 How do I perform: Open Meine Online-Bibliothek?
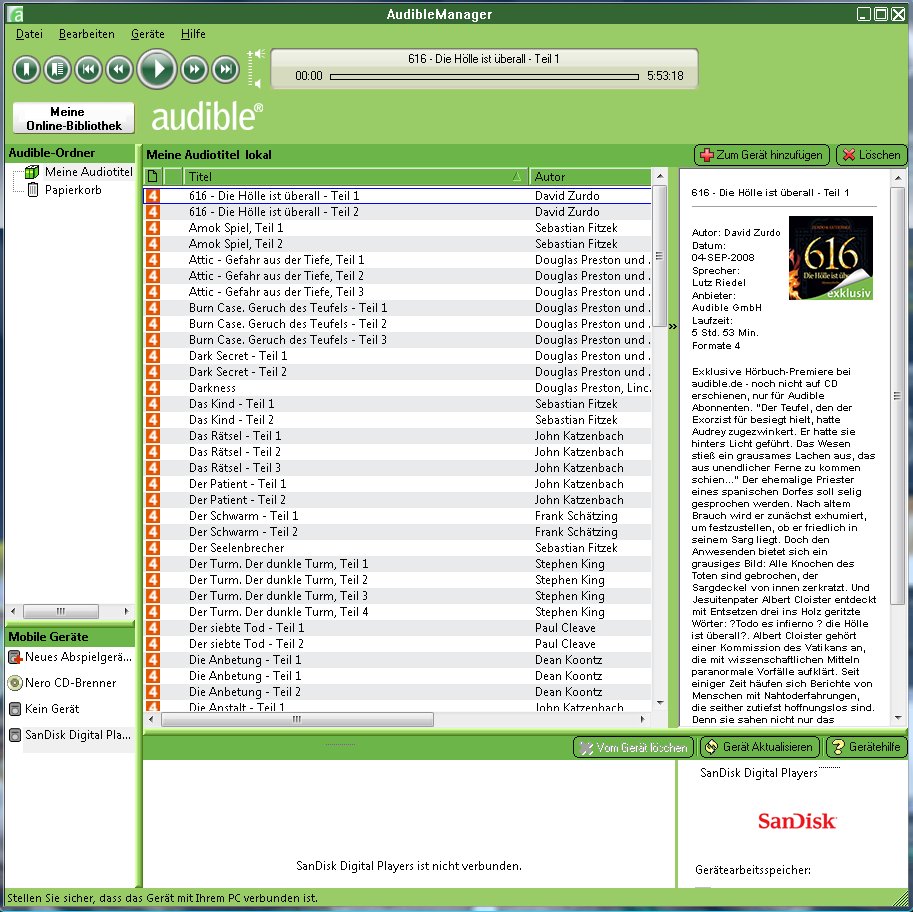click(73, 118)
